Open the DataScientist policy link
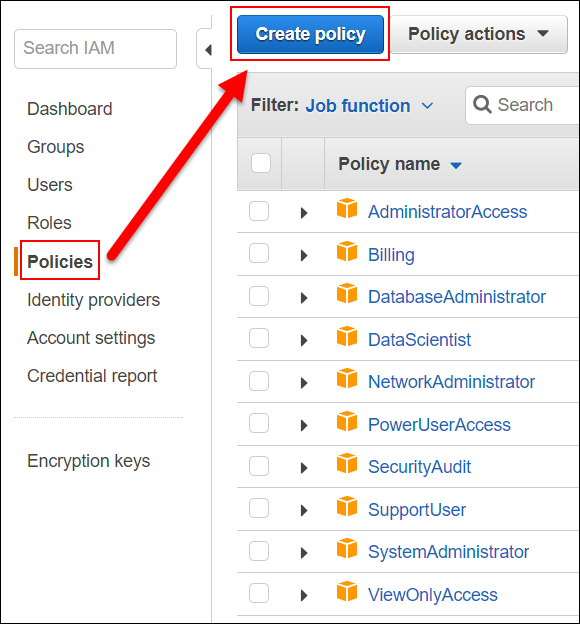 (420, 339)
